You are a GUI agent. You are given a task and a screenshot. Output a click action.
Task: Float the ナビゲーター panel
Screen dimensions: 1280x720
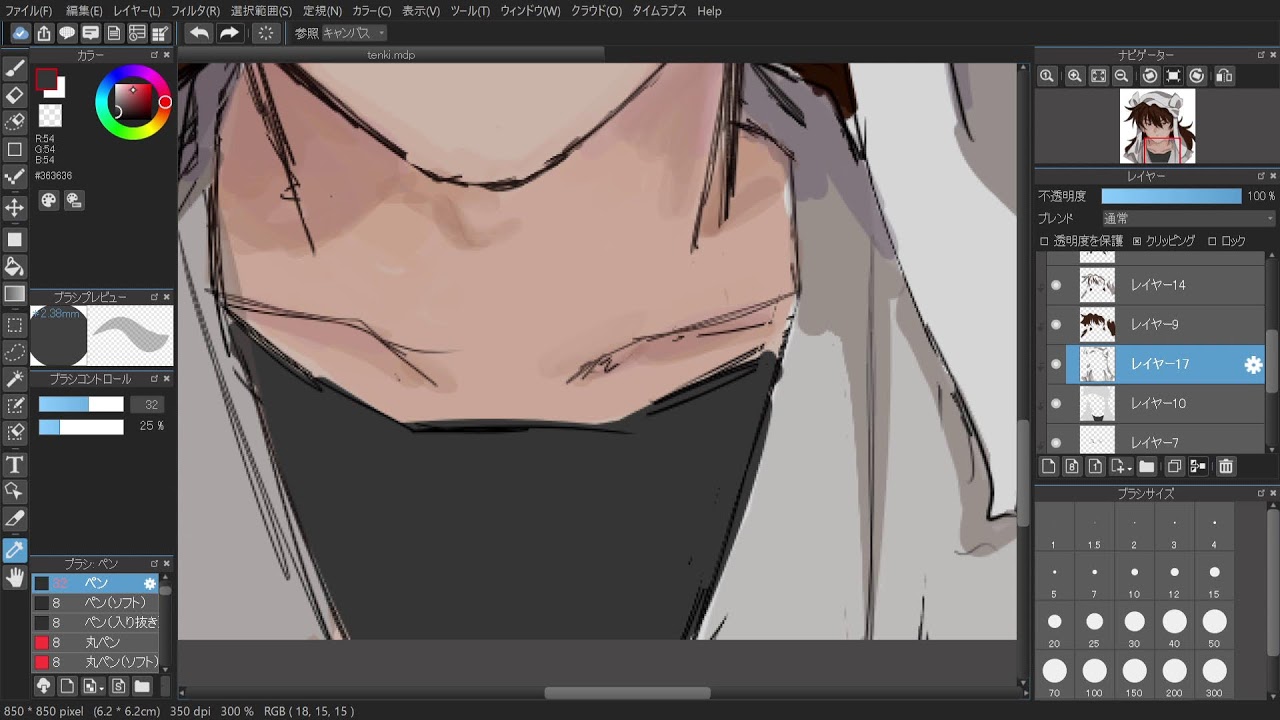[1260, 55]
